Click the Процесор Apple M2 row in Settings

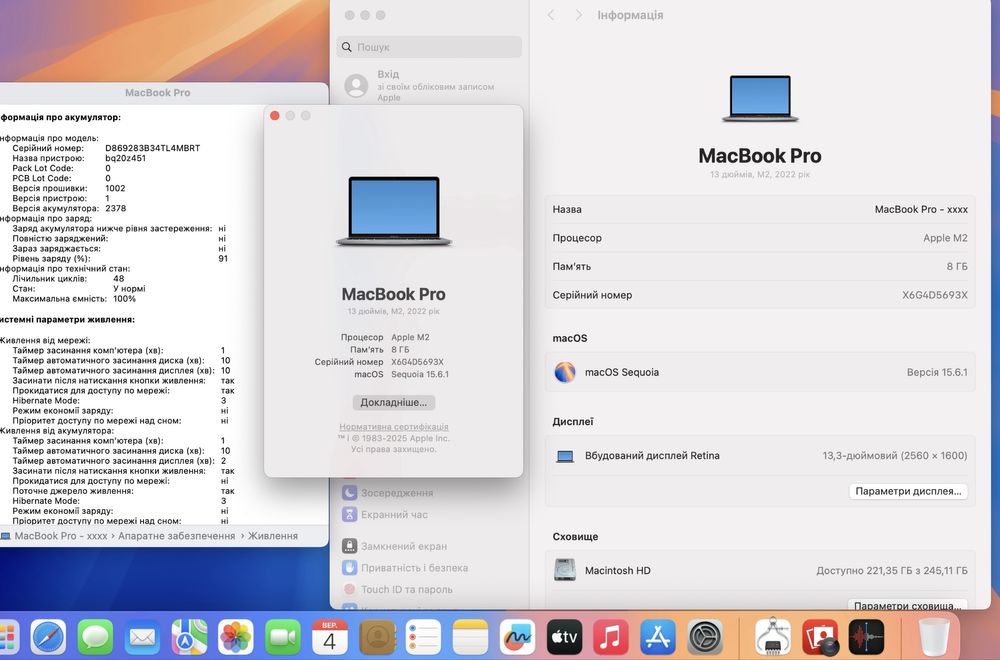[x=760, y=238]
